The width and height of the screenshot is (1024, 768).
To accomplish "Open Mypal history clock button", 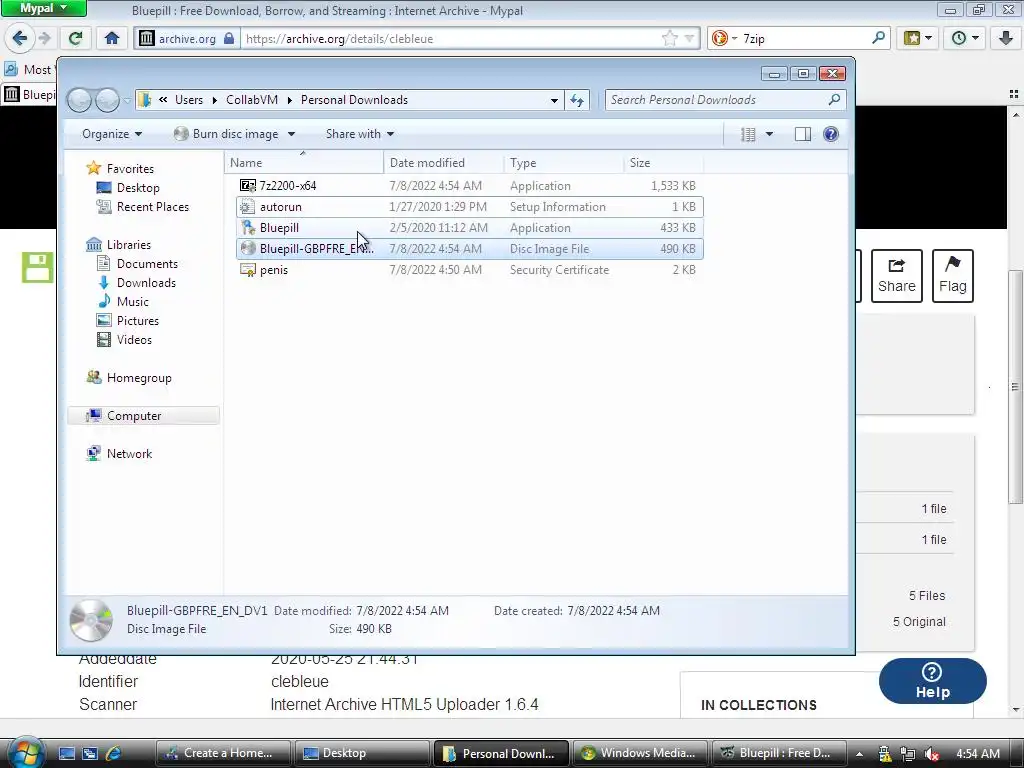I will tap(965, 39).
